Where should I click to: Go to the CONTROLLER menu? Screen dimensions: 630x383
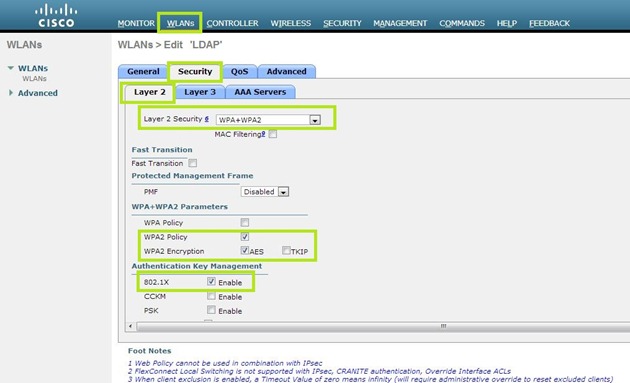tap(233, 23)
